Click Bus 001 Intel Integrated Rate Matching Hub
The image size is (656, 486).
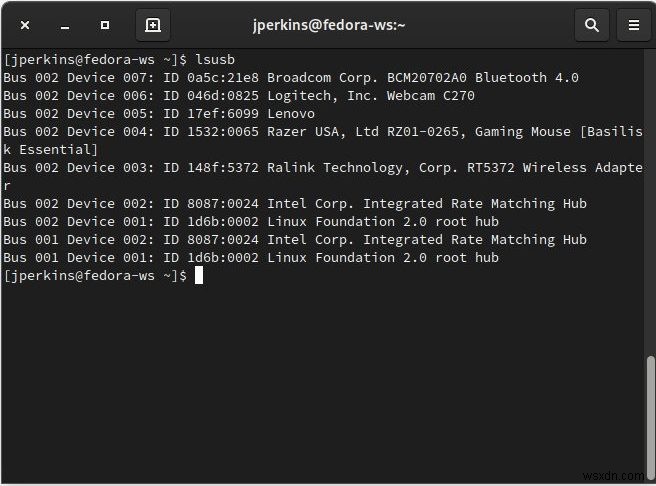(295, 239)
